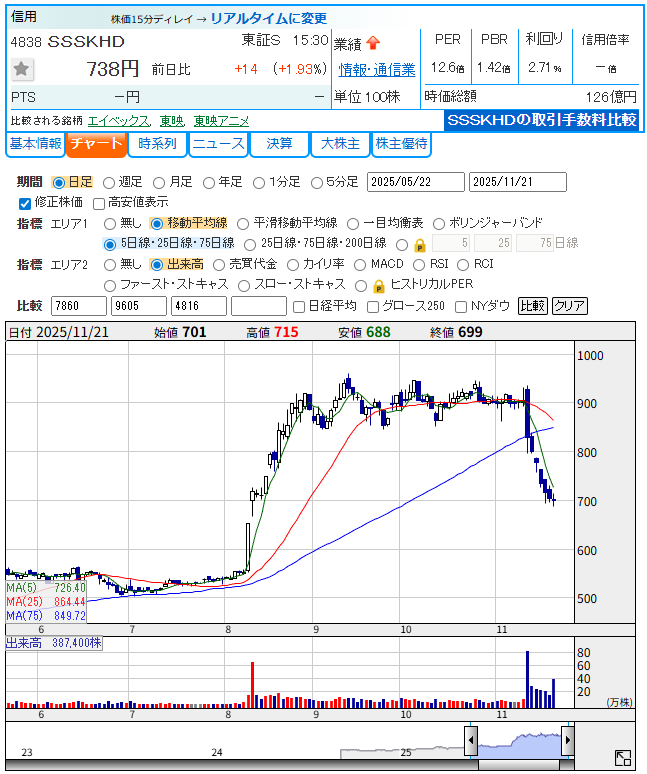Tick the 日経平均 comparison checkbox
647x774 pixels.
tap(298, 306)
